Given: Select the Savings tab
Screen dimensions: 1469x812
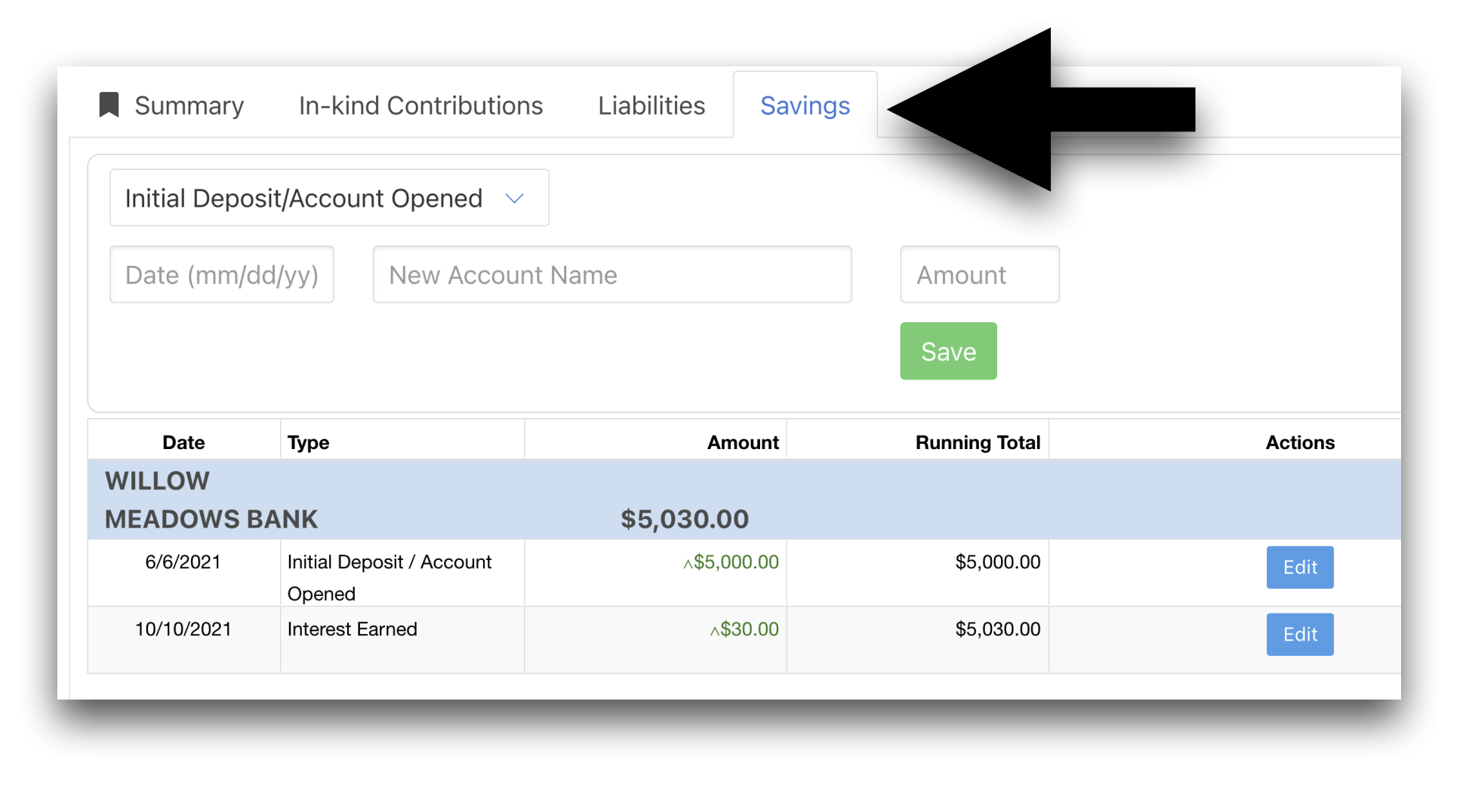Looking at the screenshot, I should [x=804, y=106].
